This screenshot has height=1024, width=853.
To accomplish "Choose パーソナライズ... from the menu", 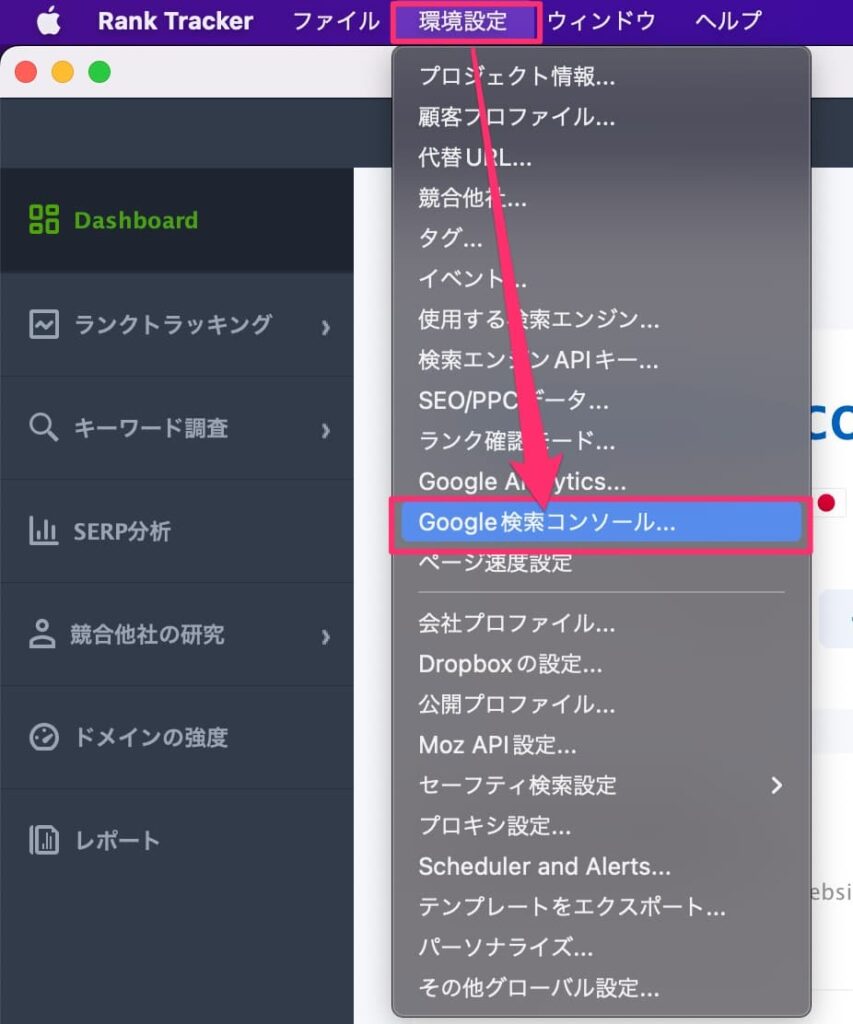I will (601, 948).
